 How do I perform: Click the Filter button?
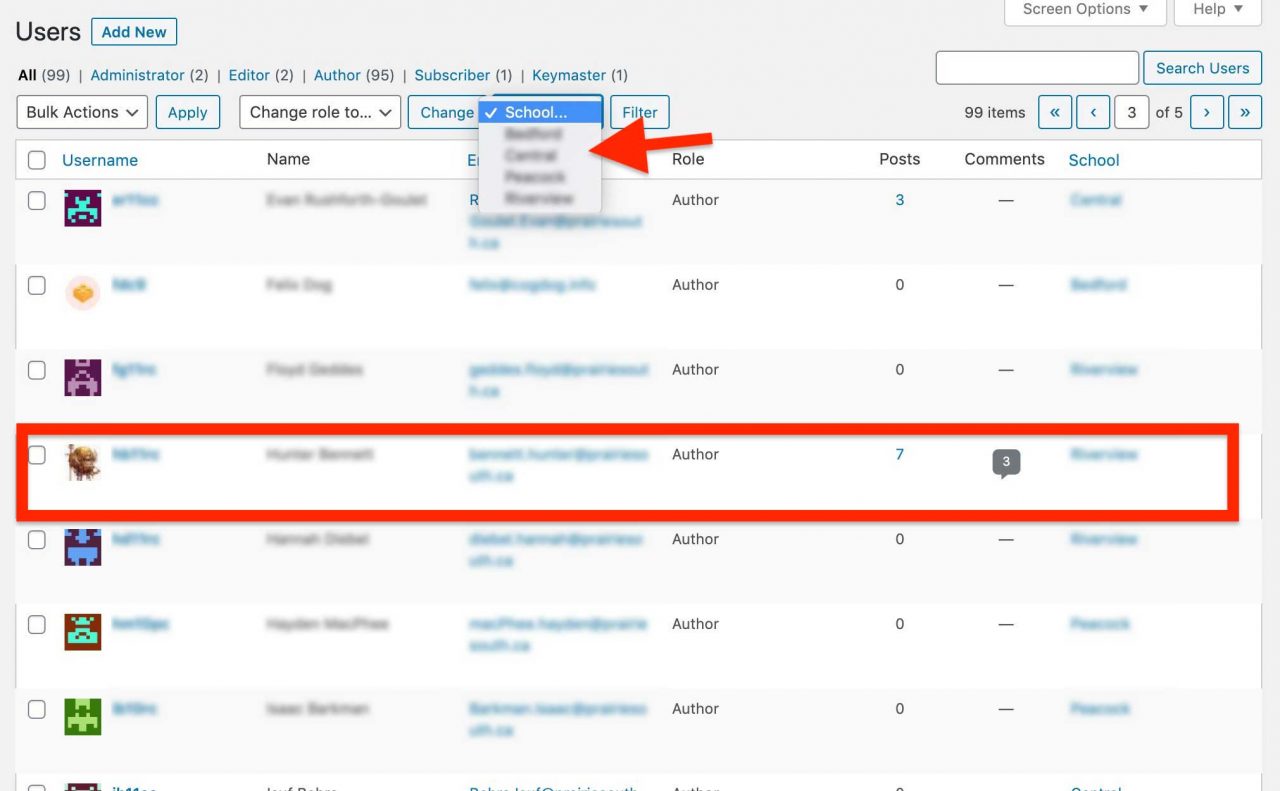(x=640, y=112)
